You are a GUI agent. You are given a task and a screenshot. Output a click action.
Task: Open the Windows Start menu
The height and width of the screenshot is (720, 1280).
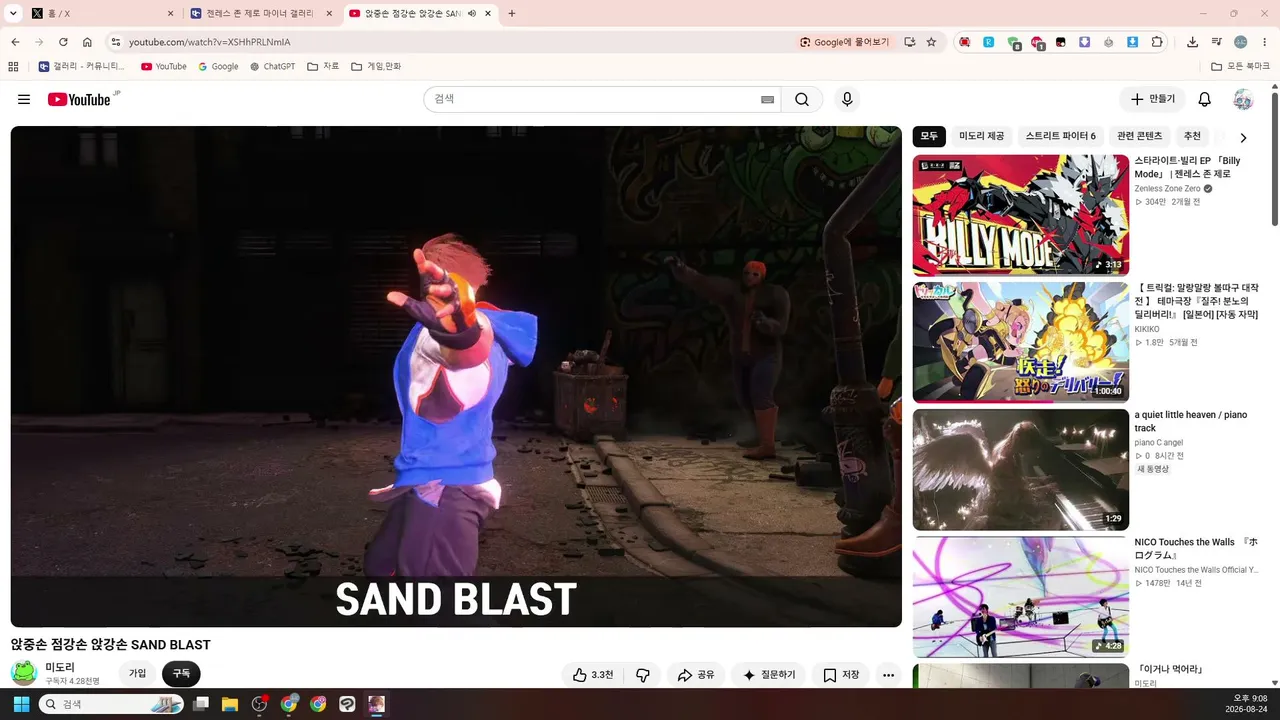(21, 704)
